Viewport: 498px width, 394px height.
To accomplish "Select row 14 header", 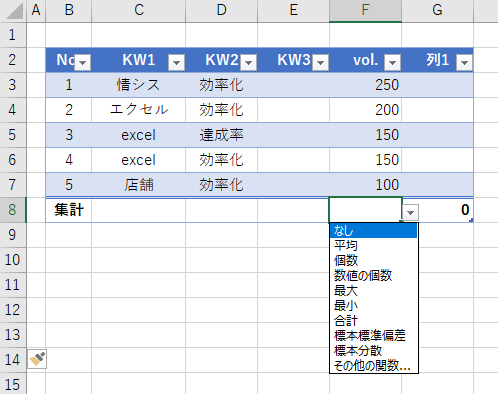I will [13, 360].
